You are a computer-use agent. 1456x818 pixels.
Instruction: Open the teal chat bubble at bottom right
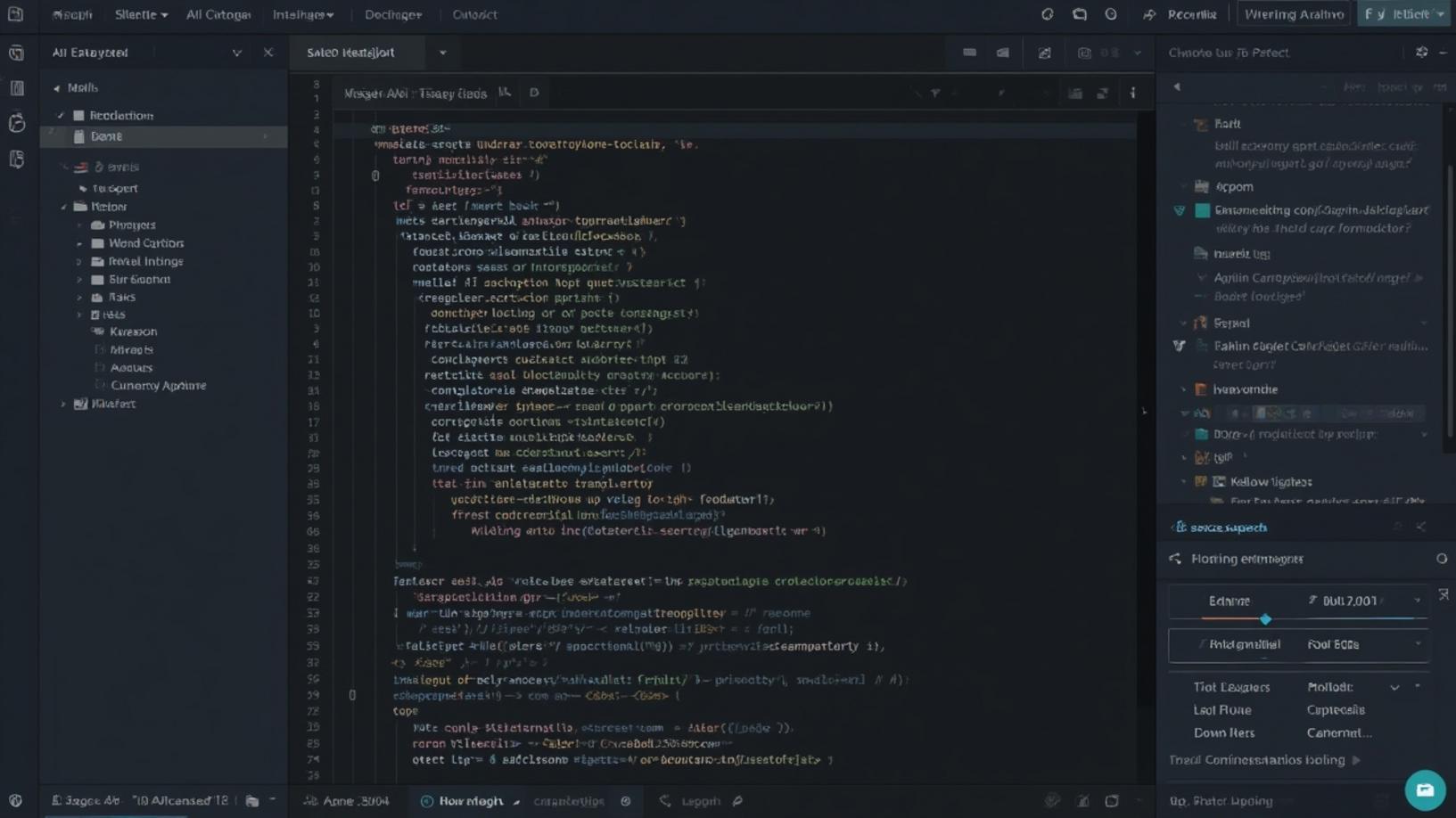point(1425,789)
